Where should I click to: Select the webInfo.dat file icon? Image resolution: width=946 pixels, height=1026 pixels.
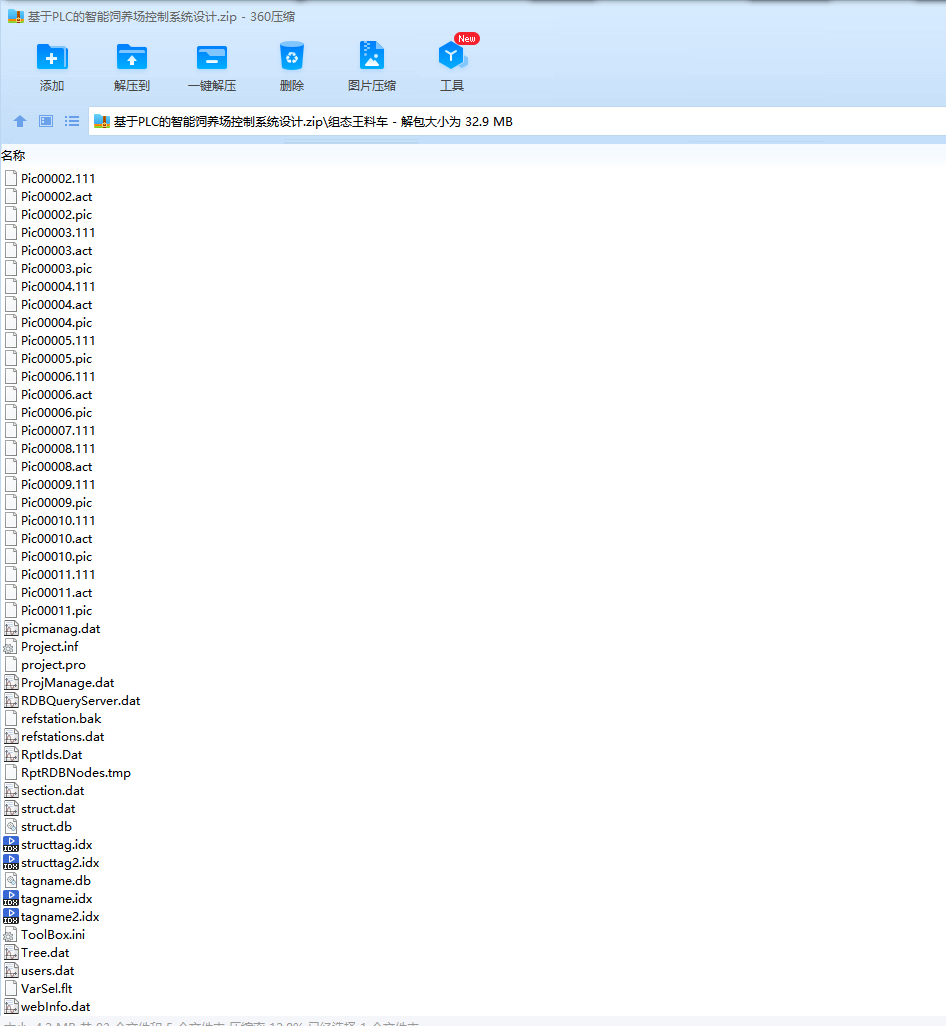pos(10,1006)
